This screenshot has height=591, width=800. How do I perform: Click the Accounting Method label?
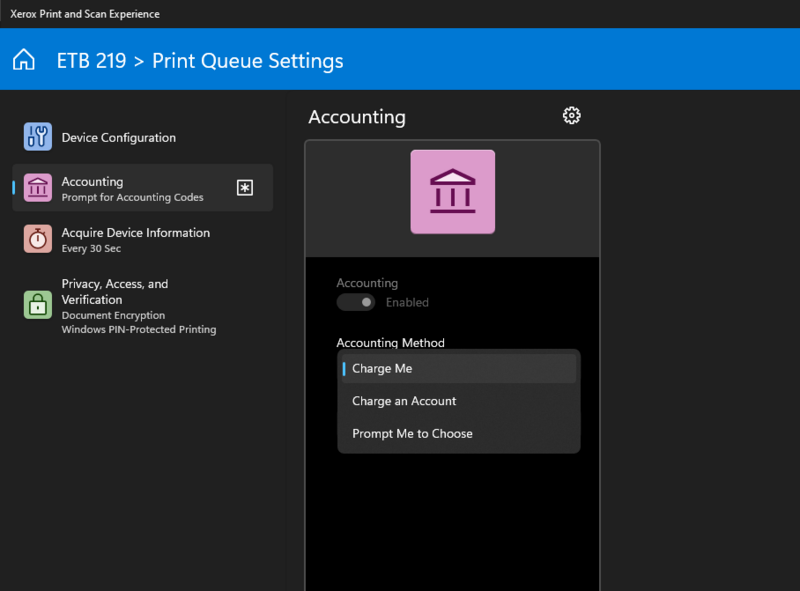click(x=390, y=343)
